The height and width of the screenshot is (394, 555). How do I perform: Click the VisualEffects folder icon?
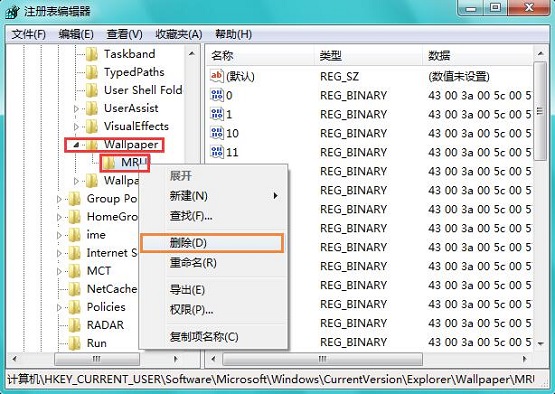click(92, 126)
